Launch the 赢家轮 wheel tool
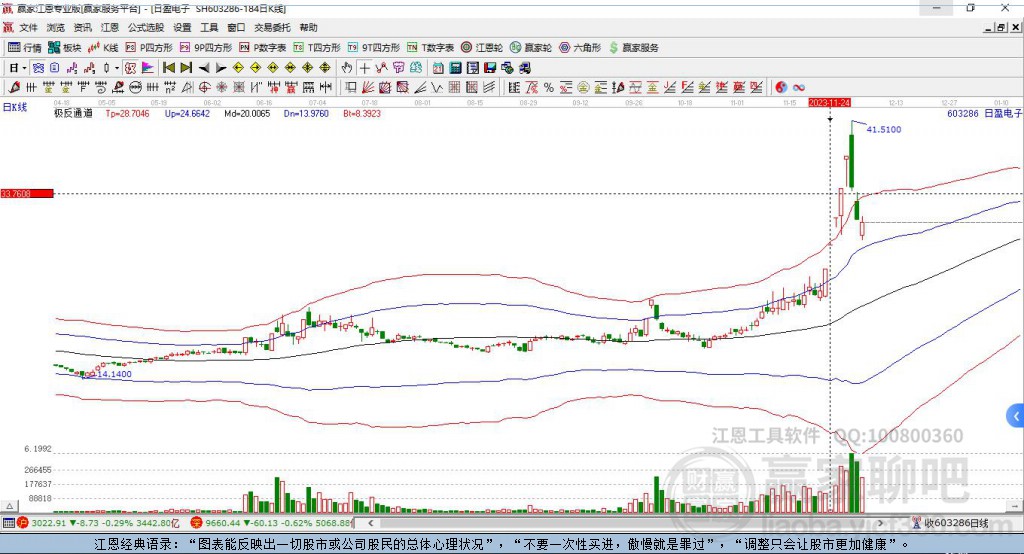The height and width of the screenshot is (554, 1024). [530, 48]
